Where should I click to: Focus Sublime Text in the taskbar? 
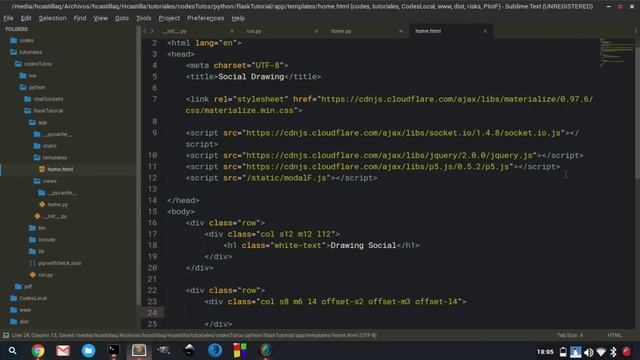pyautogui.click(x=139, y=350)
